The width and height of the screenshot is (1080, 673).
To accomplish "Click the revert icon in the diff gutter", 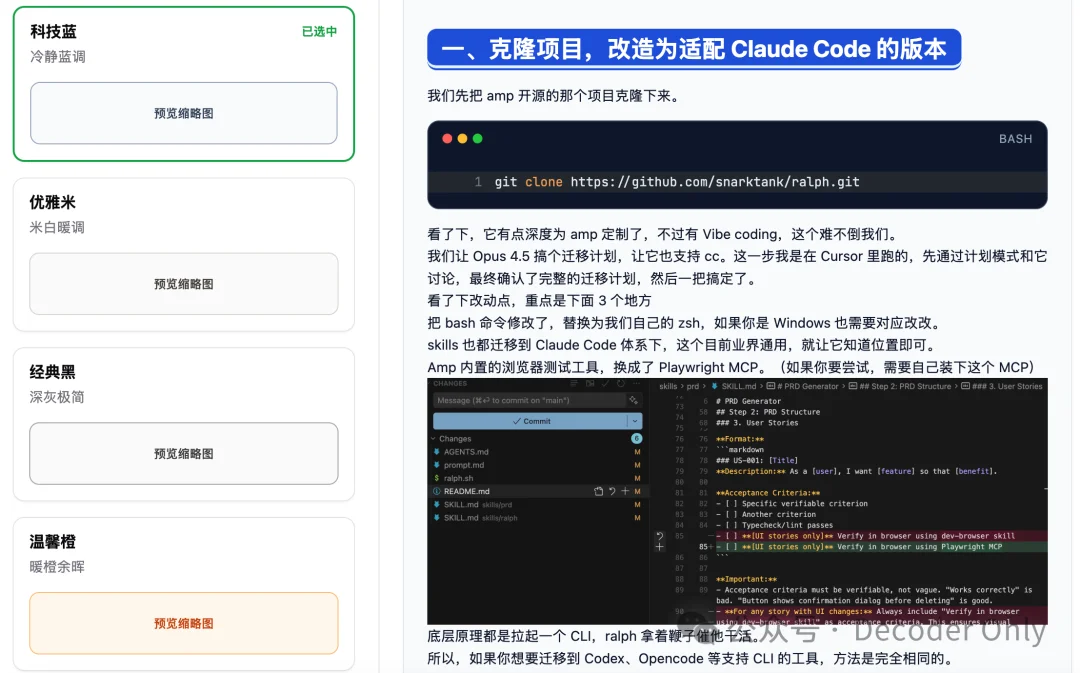I will tap(658, 535).
